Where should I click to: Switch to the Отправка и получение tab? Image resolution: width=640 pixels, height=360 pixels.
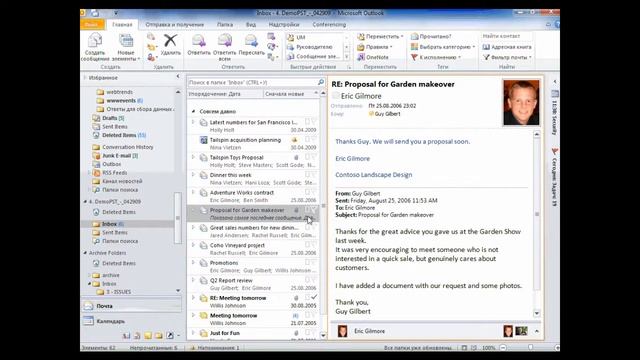click(174, 24)
